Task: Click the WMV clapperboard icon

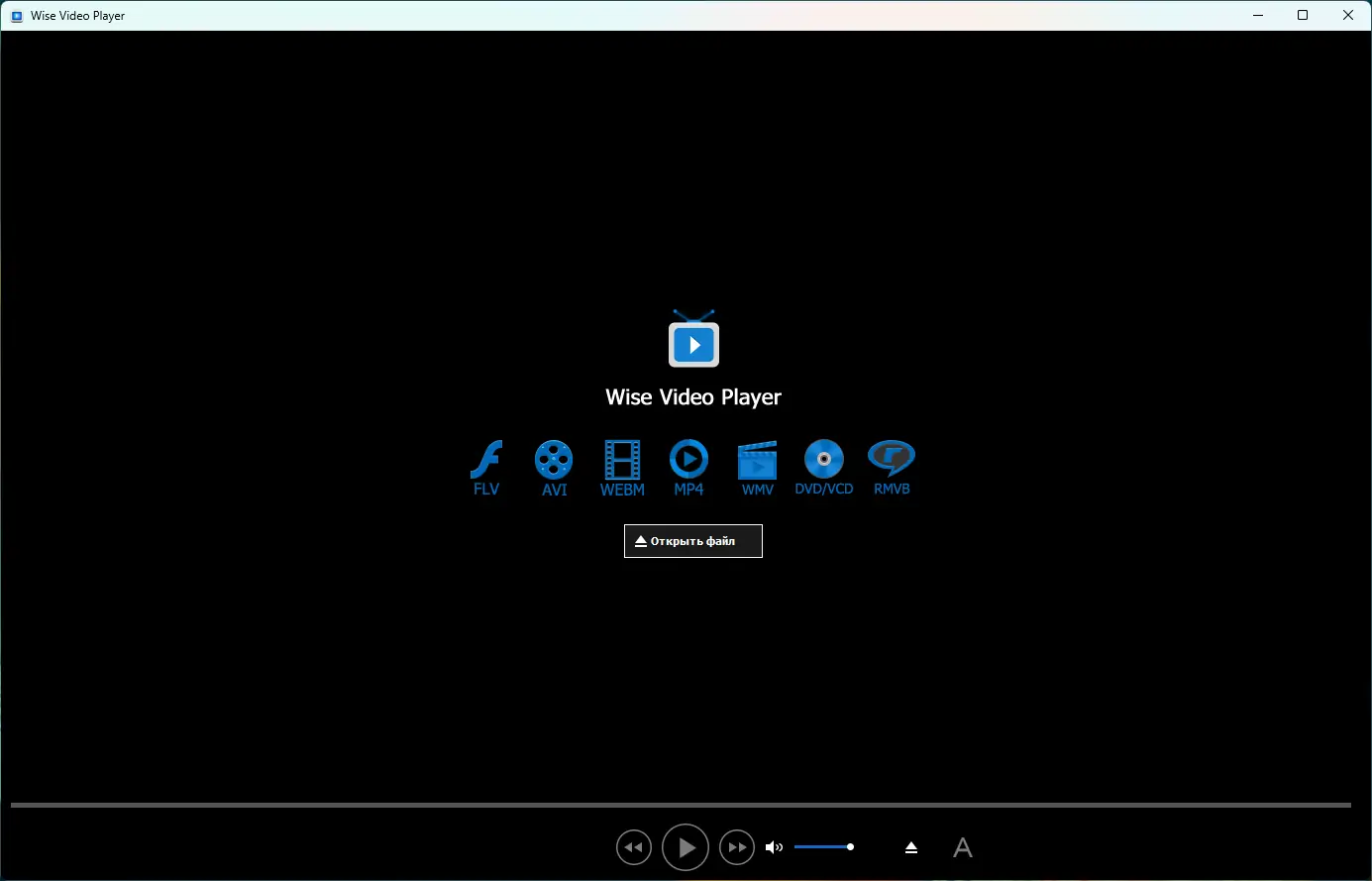Action: click(x=758, y=468)
